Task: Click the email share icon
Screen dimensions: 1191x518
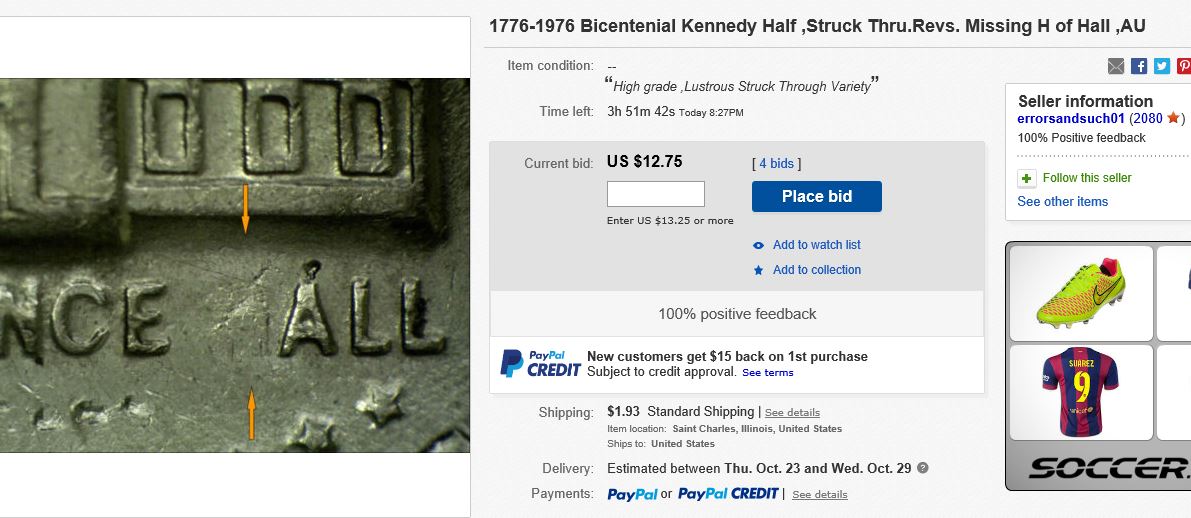Action: pyautogui.click(x=1116, y=66)
